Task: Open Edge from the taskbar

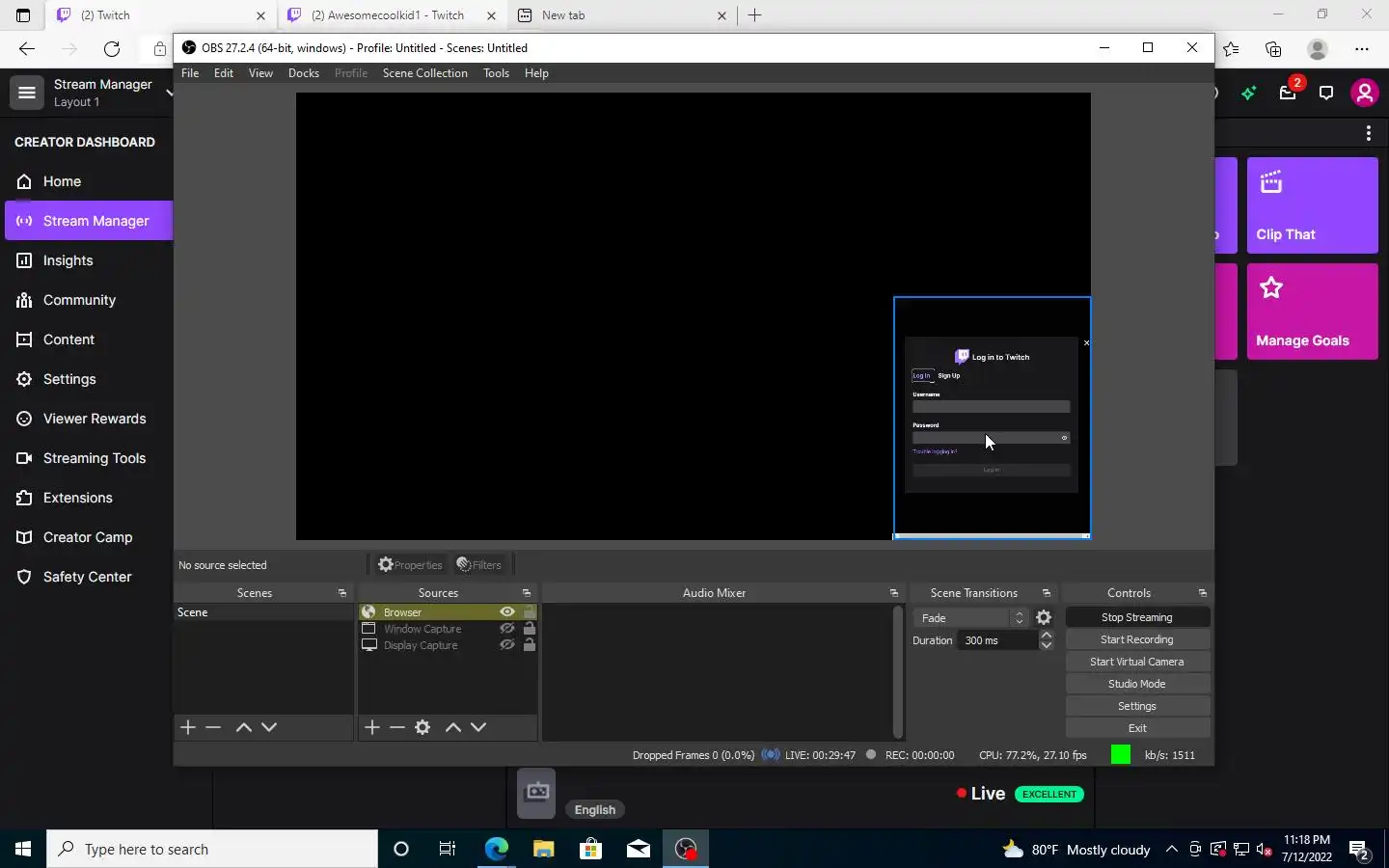Action: (496, 849)
